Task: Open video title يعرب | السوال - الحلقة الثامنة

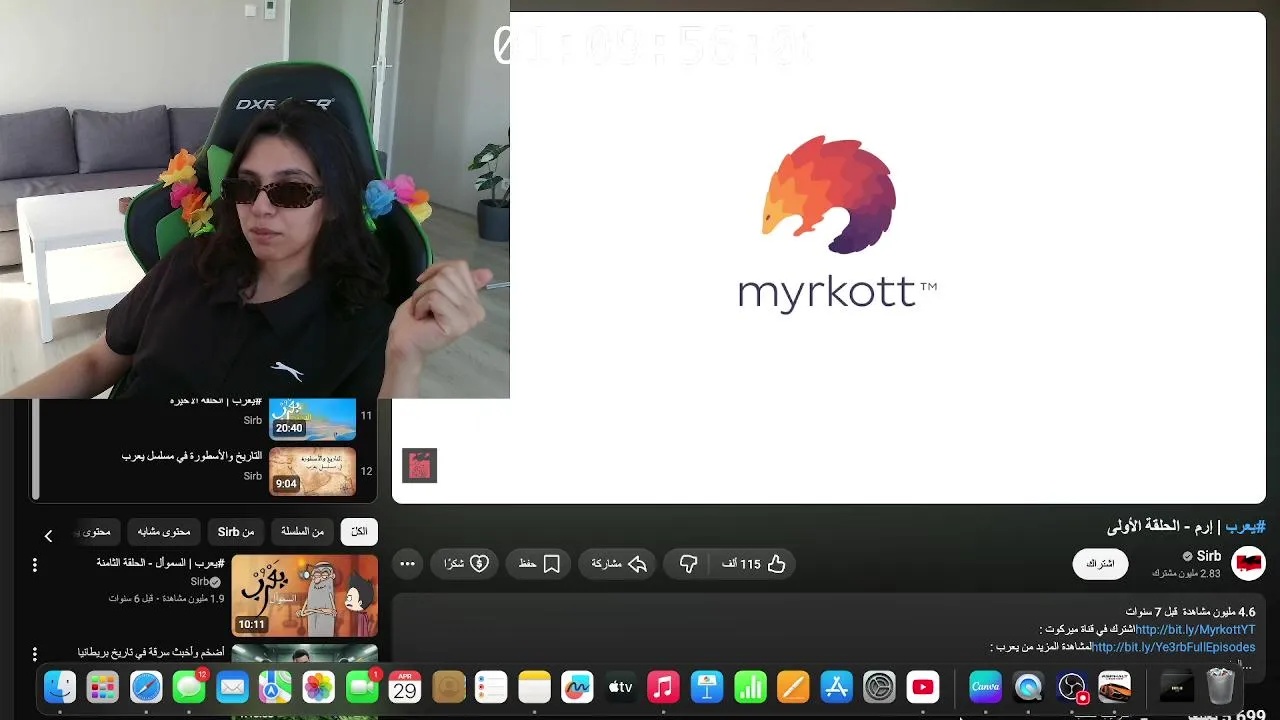Action: [160, 563]
